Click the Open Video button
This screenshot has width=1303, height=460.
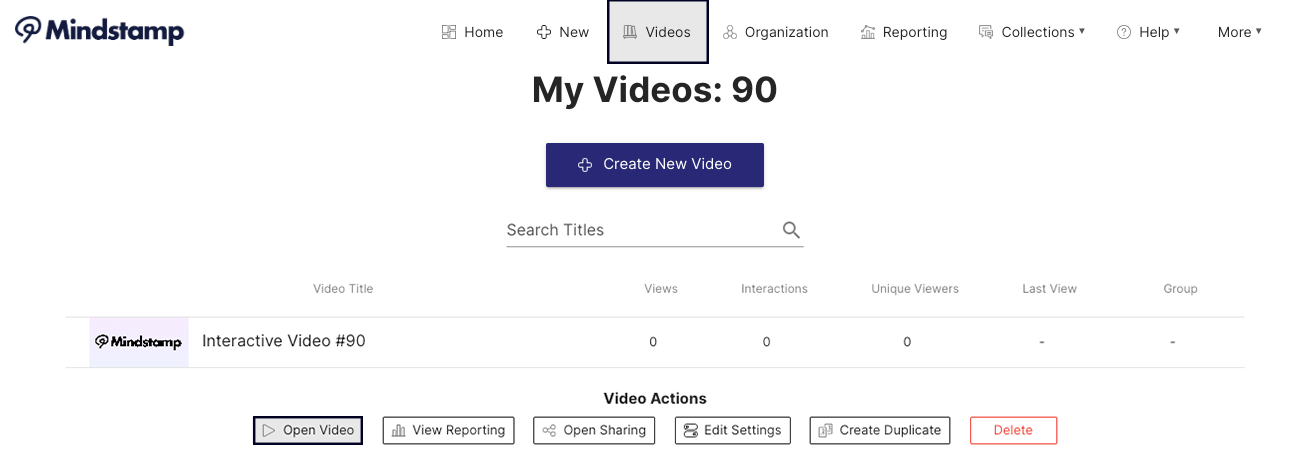[x=308, y=430]
